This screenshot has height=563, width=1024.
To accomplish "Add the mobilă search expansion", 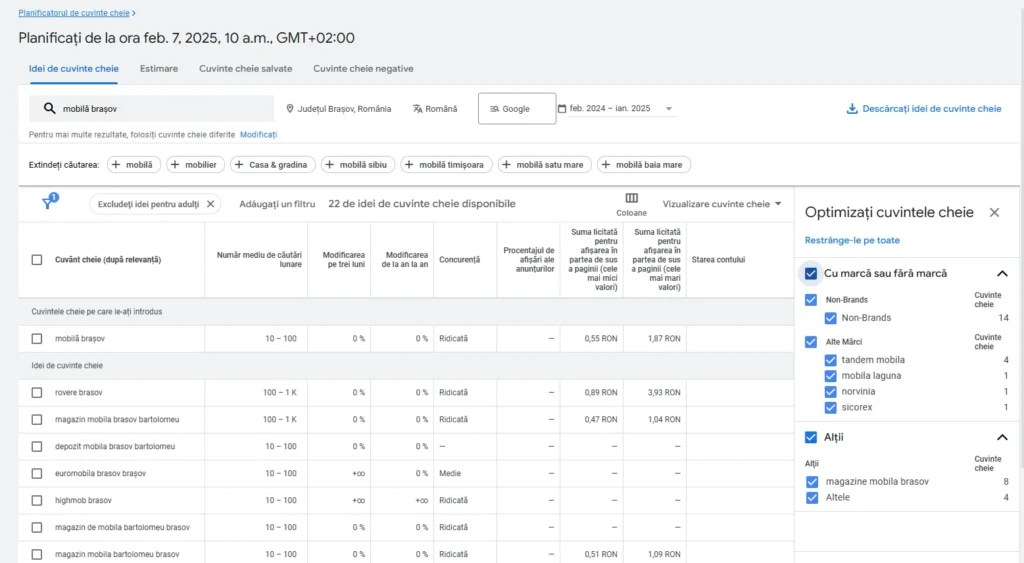I will (x=133, y=165).
